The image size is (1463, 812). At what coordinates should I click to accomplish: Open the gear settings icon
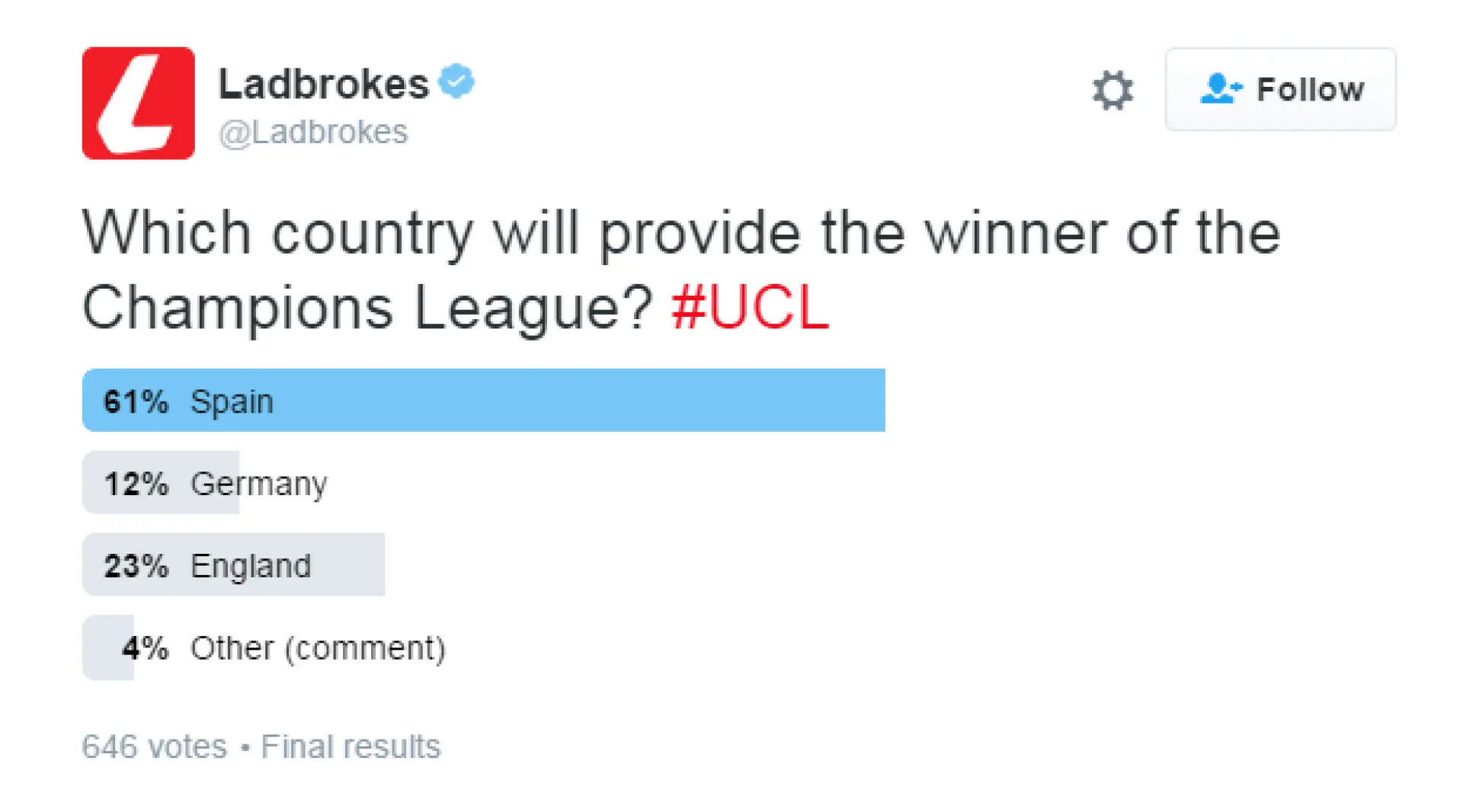(1112, 90)
